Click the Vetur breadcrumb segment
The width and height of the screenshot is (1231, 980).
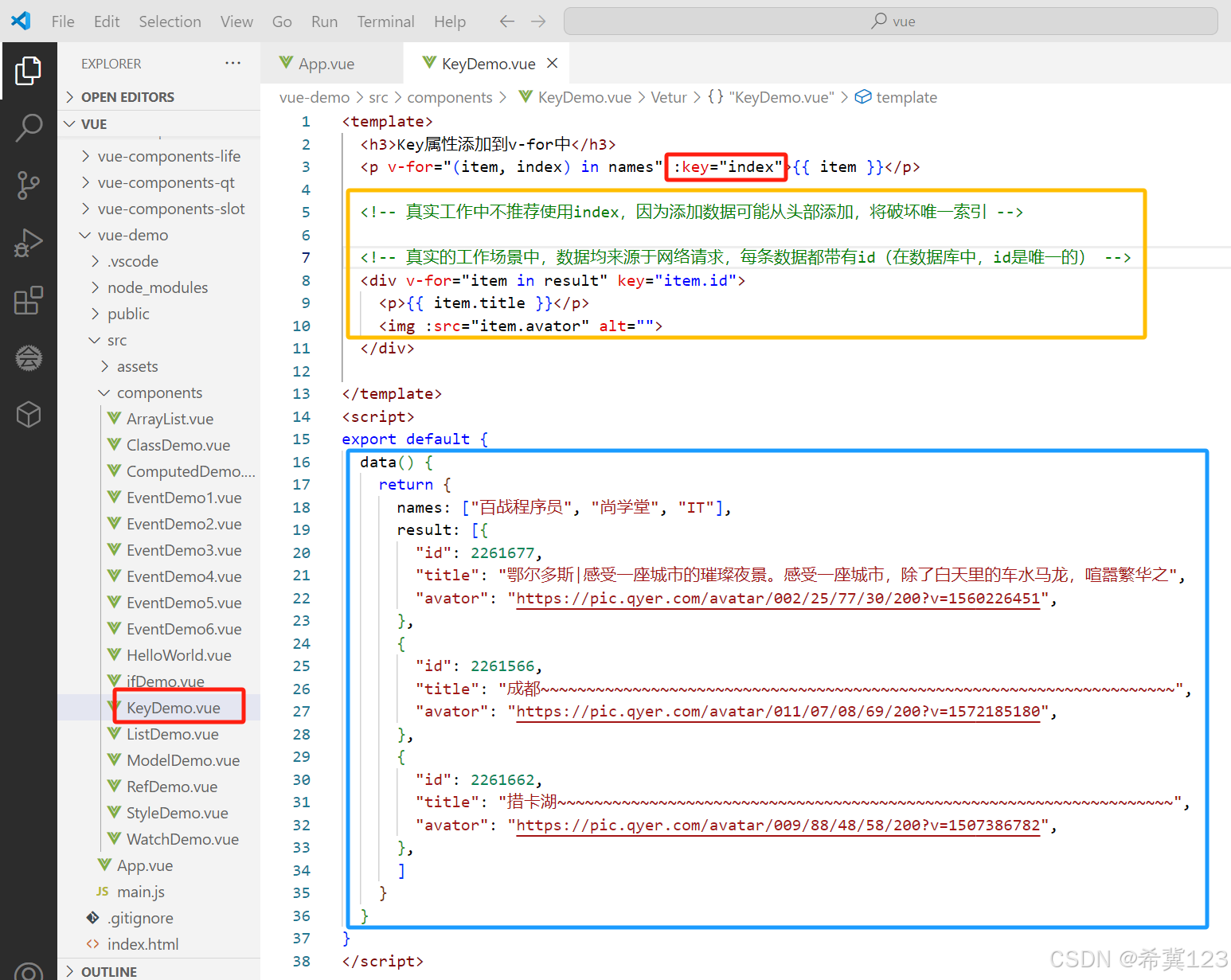click(669, 97)
